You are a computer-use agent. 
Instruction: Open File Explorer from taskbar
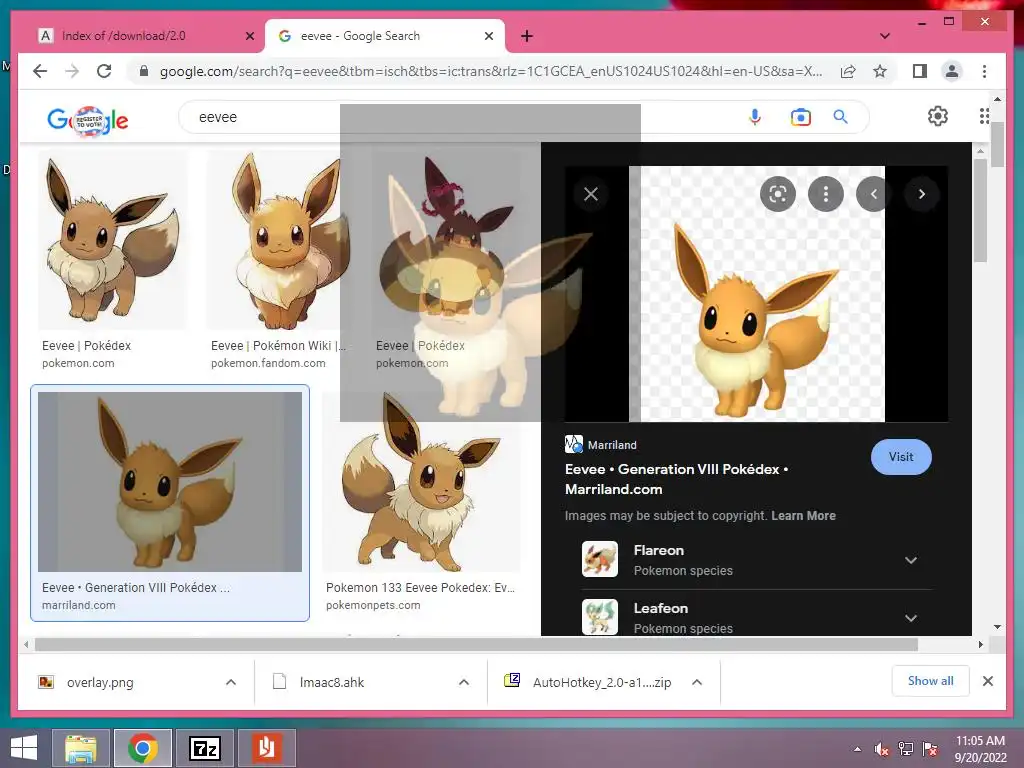[x=81, y=748]
